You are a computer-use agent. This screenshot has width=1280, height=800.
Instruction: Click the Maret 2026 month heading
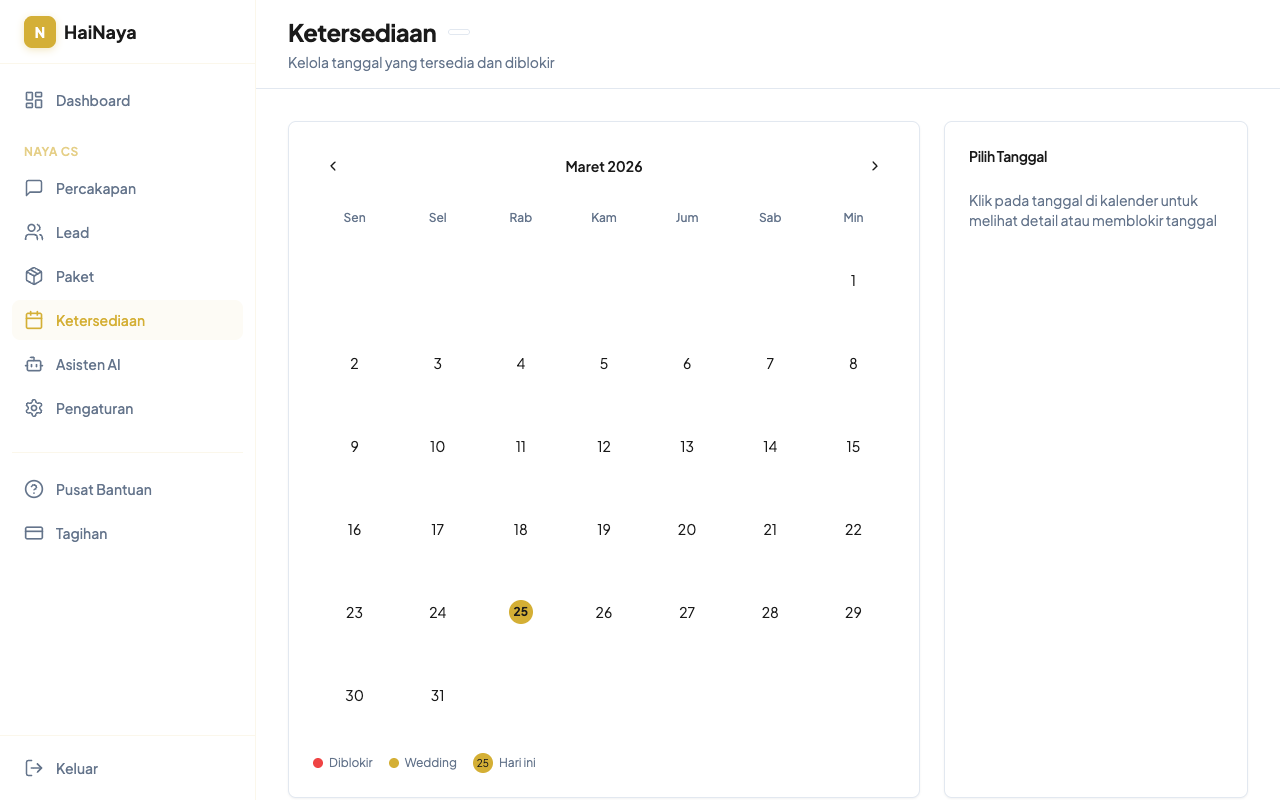(x=604, y=166)
